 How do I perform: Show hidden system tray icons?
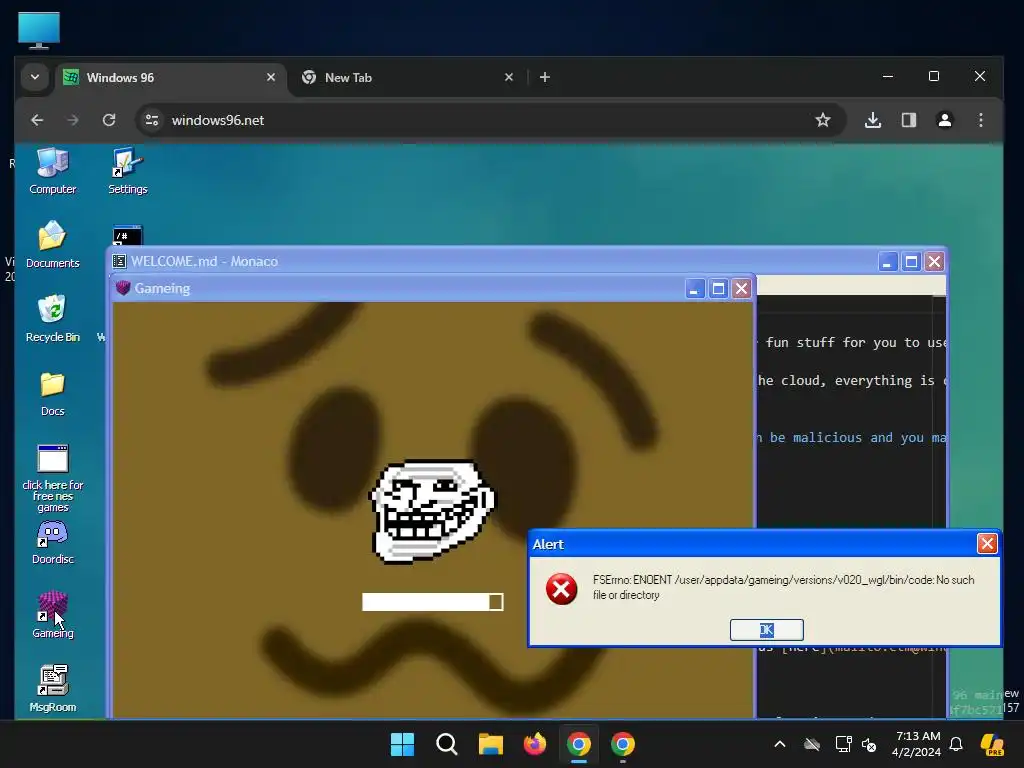[780, 744]
